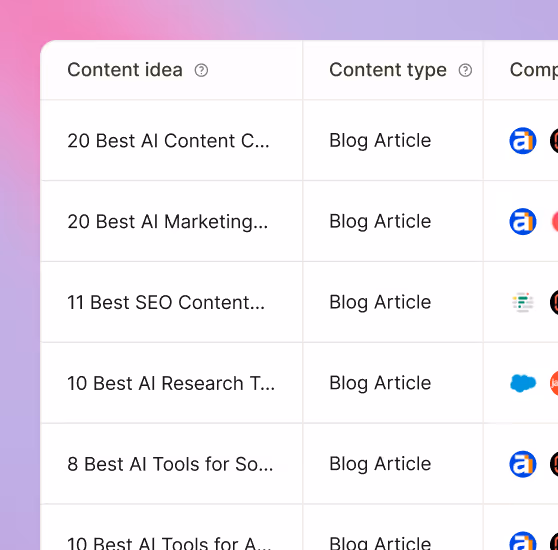Open the '11 Best SEO Content...' idea
This screenshot has height=550, width=558.
[166, 302]
